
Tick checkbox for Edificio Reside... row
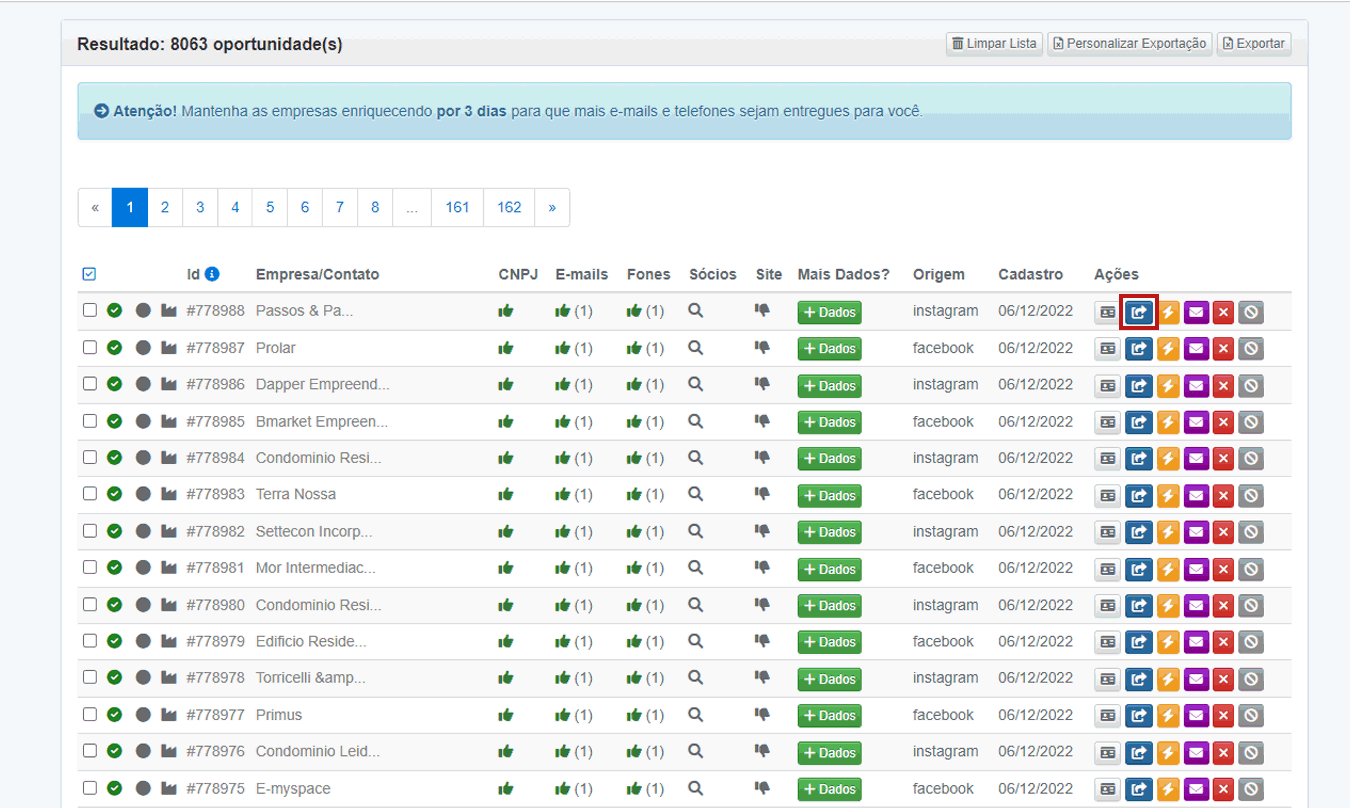pos(90,641)
